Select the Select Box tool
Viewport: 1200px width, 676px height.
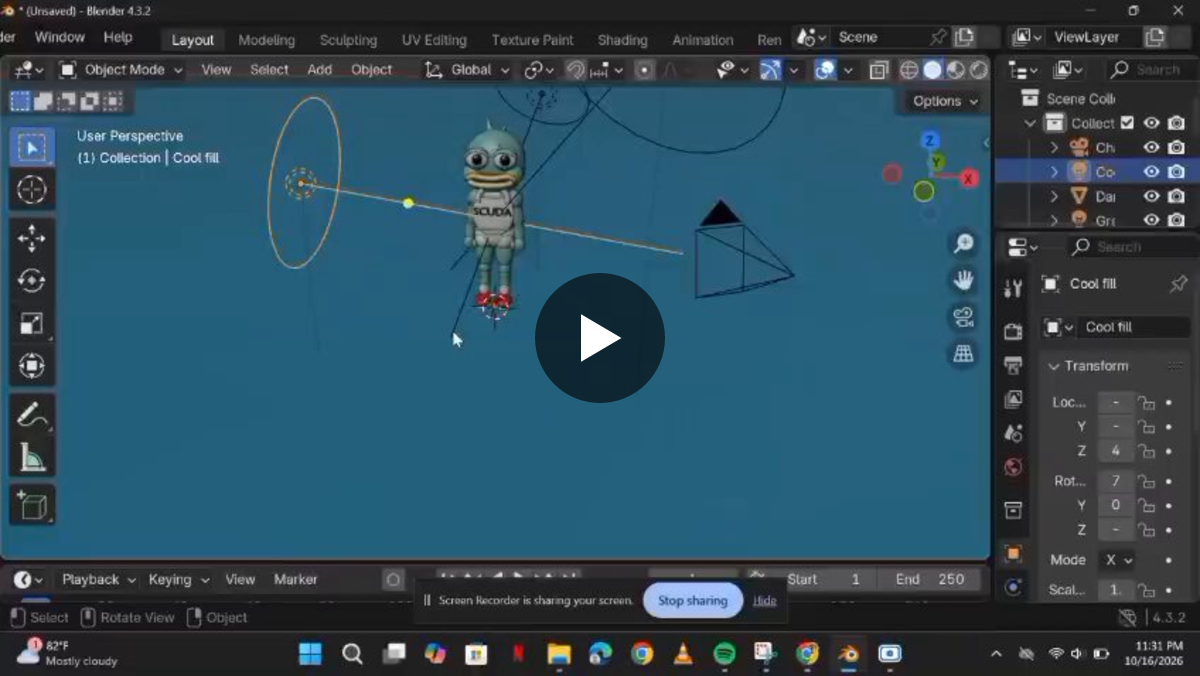32,148
